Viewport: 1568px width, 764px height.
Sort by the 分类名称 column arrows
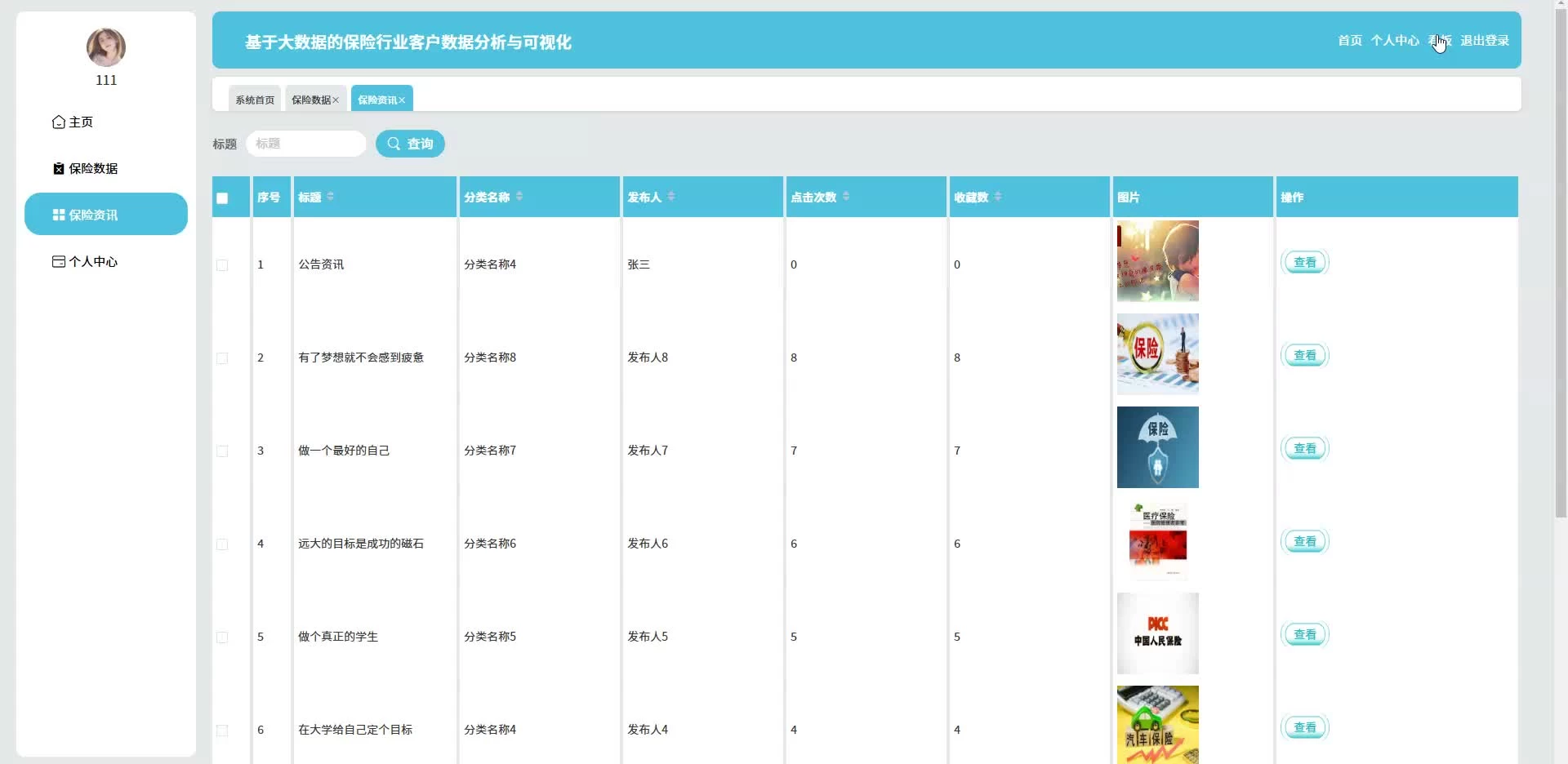[x=519, y=196]
